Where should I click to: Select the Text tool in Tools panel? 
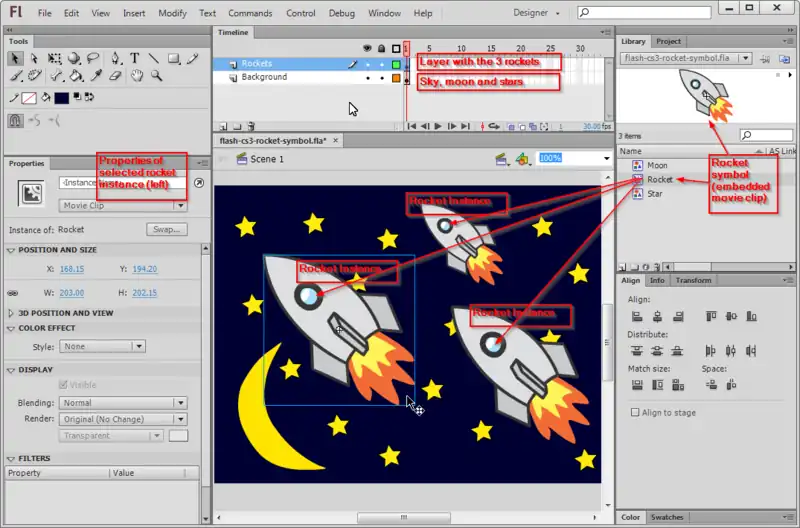(134, 58)
